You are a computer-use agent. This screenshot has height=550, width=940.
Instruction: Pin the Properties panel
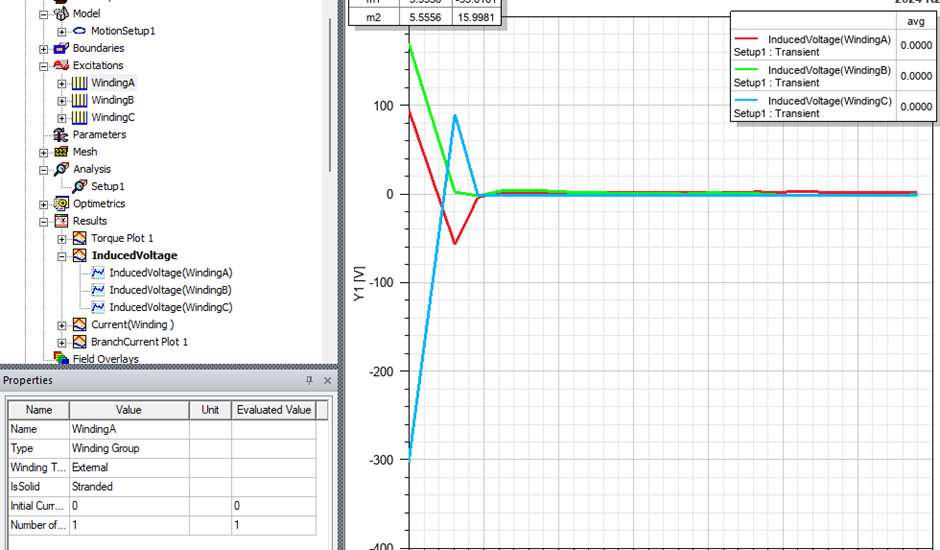pos(309,381)
